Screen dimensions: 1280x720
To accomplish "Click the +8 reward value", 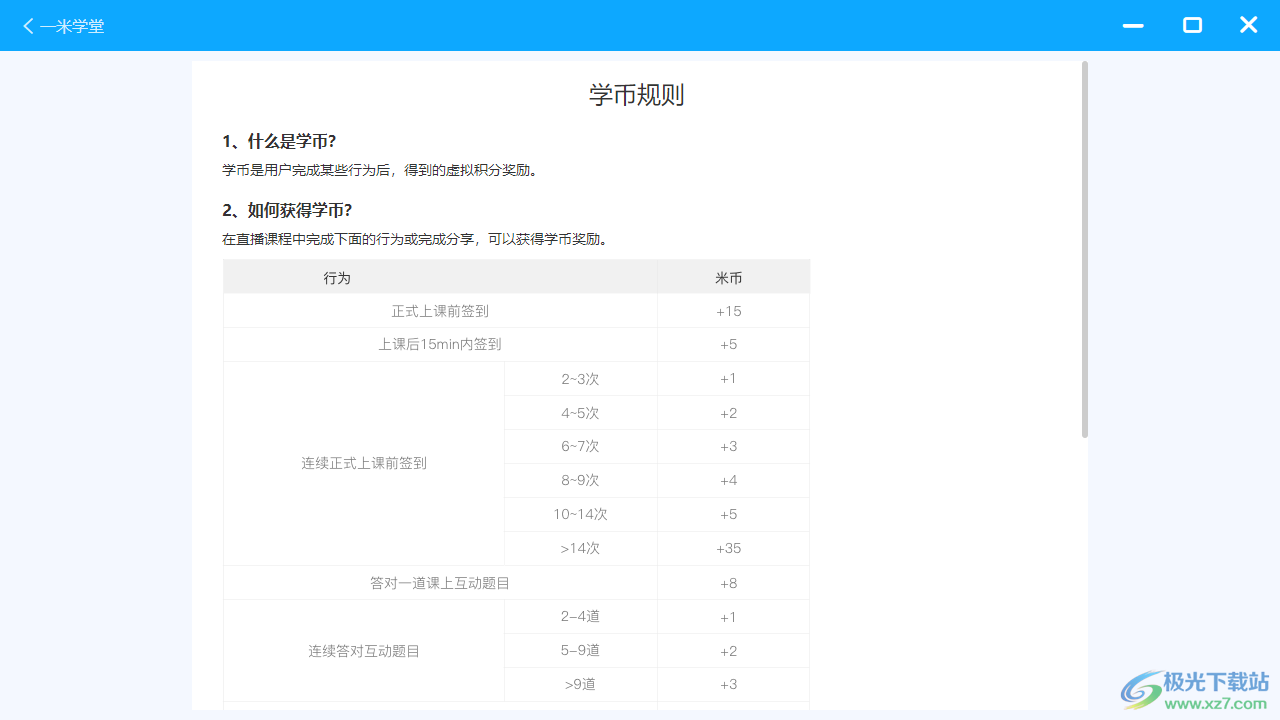I will tap(727, 582).
